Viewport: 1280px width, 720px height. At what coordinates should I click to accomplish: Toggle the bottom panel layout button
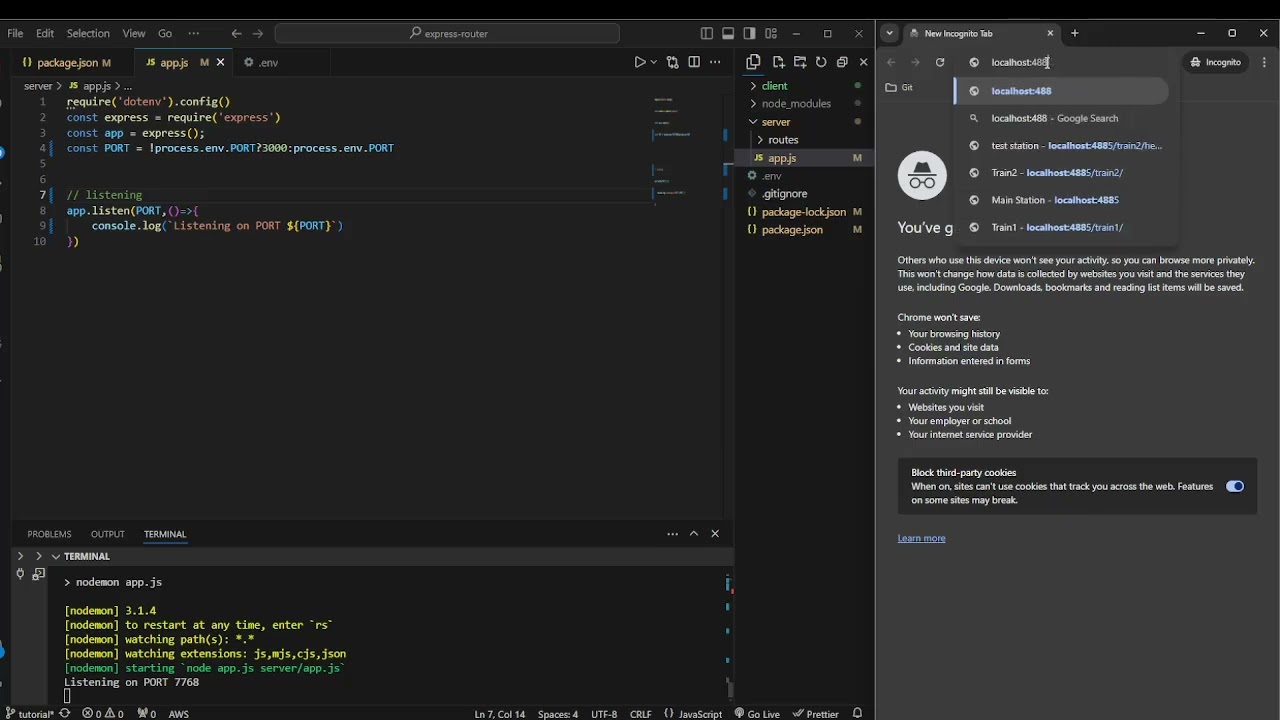728,33
